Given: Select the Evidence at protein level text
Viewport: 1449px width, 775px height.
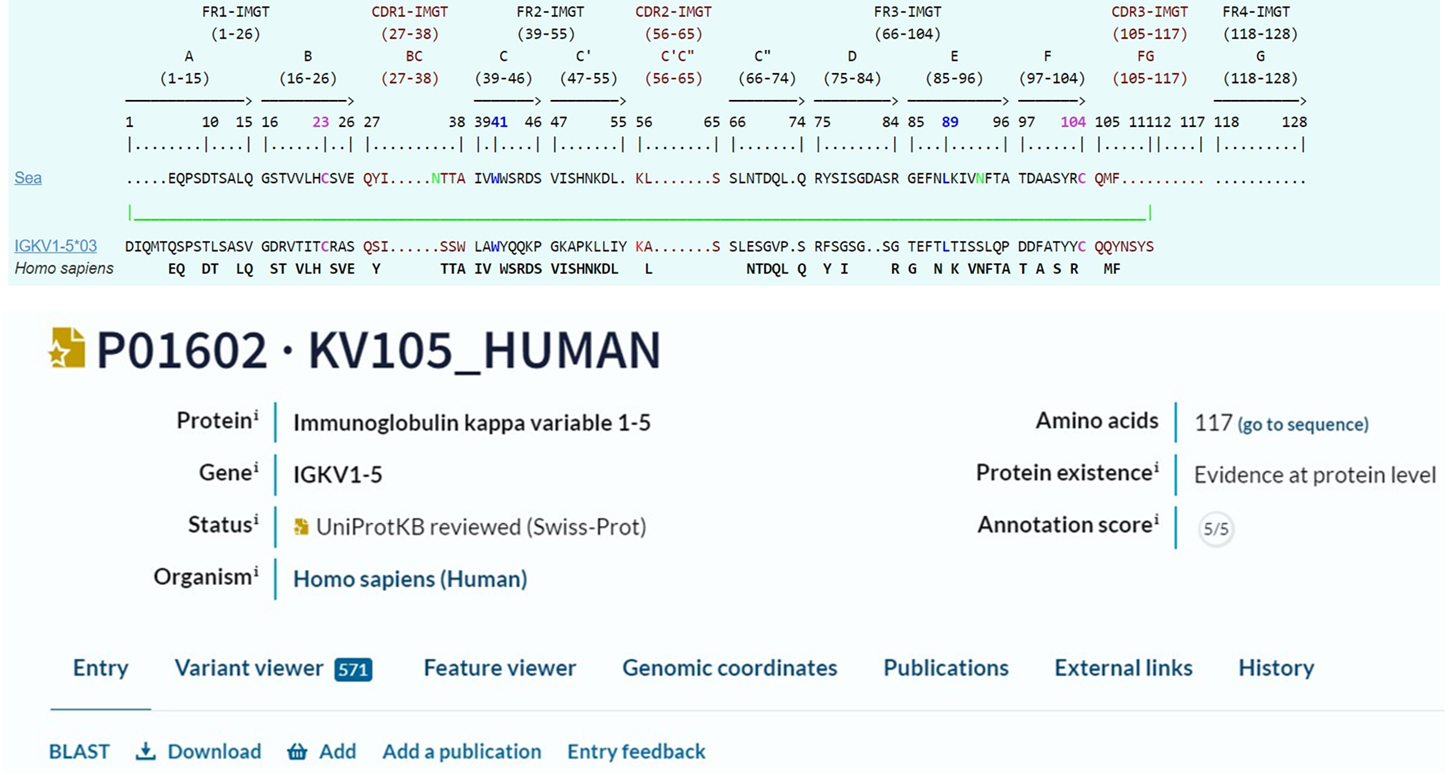Looking at the screenshot, I should tap(1315, 475).
